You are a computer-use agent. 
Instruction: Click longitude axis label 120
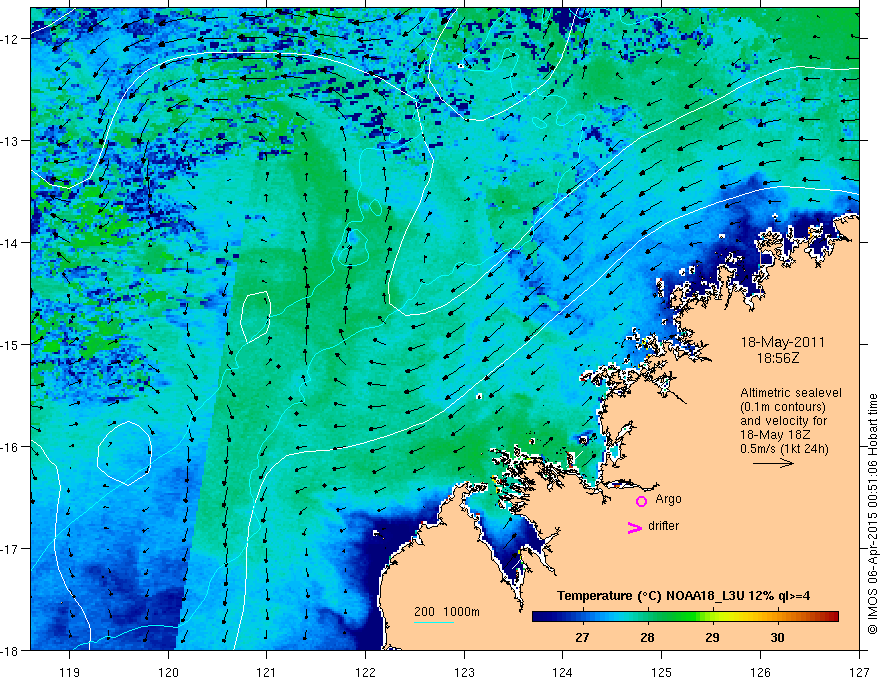[168, 672]
